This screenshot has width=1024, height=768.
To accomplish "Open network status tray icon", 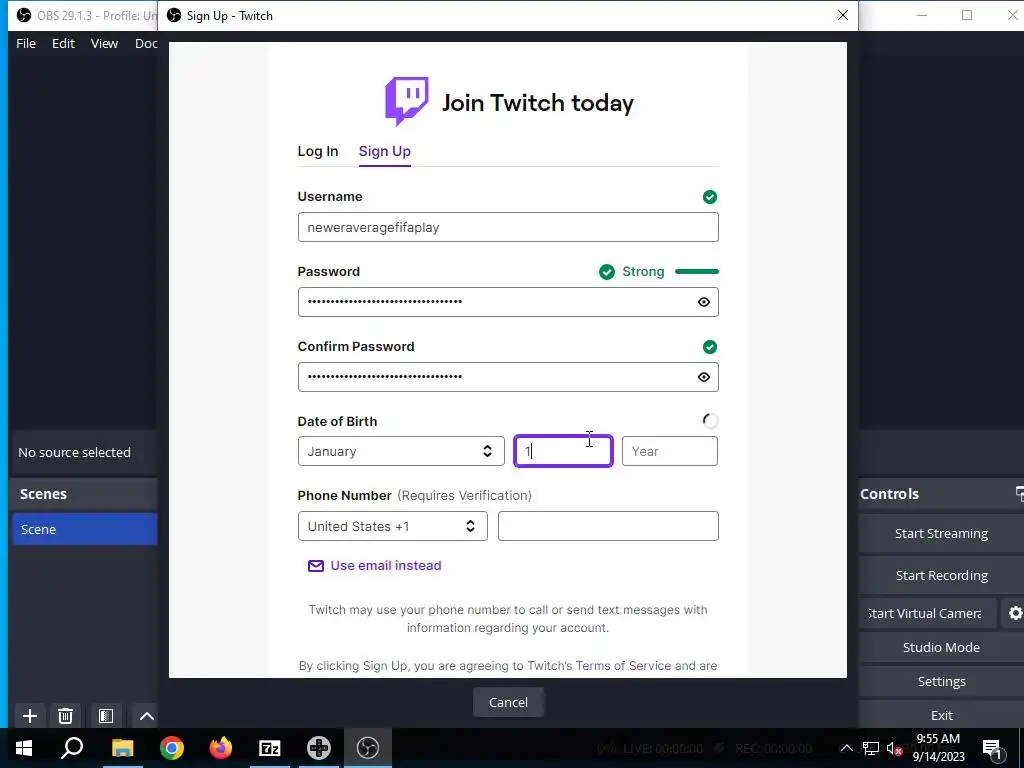I will pyautogui.click(x=871, y=748).
